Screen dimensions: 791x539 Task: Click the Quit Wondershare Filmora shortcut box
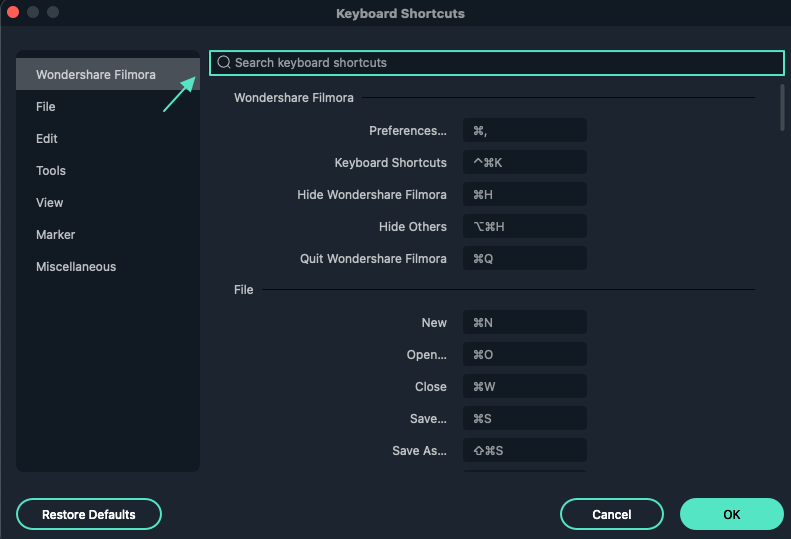pos(525,259)
